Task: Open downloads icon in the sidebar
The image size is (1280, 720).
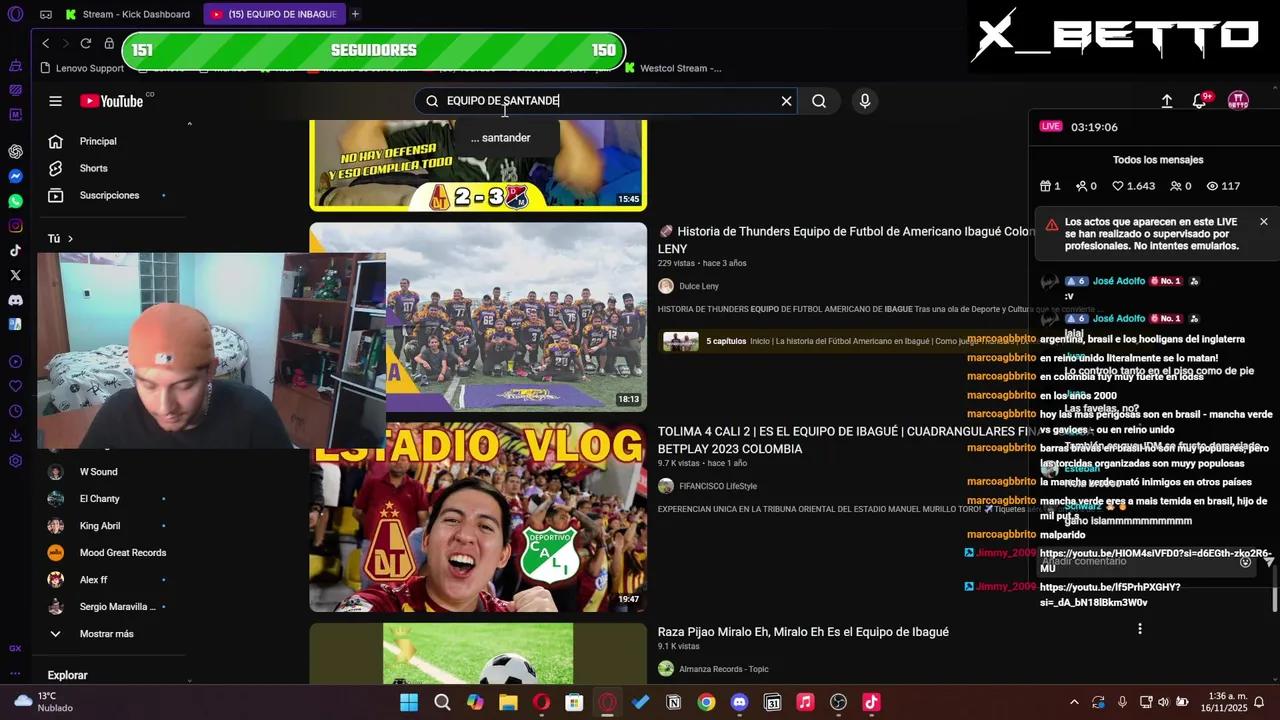Action: click(15, 436)
